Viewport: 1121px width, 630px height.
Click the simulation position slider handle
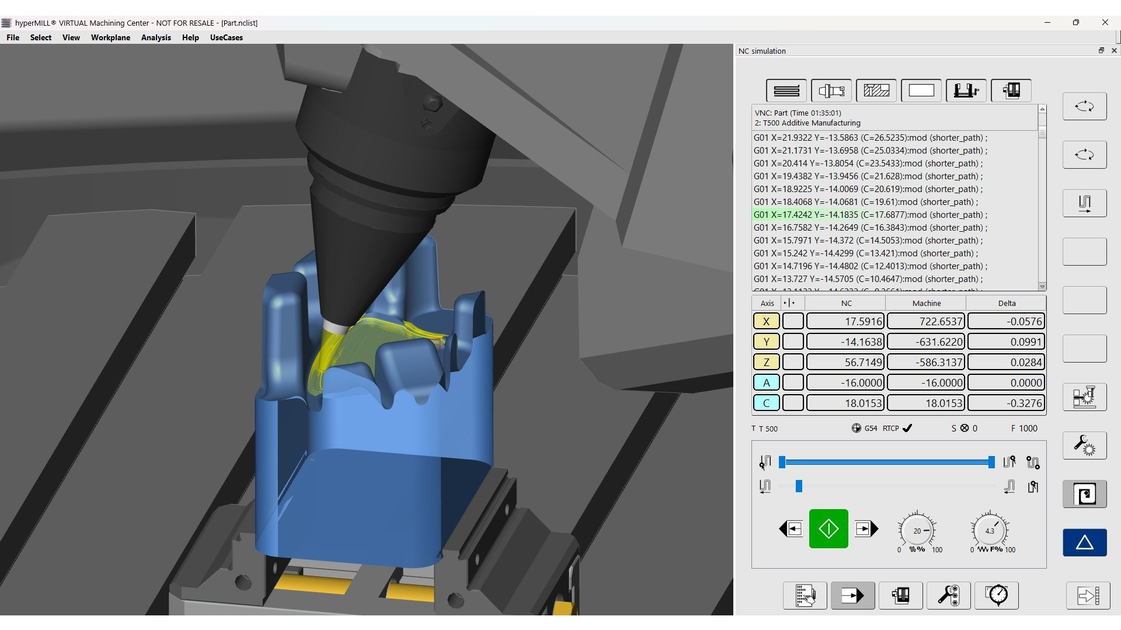click(x=798, y=486)
